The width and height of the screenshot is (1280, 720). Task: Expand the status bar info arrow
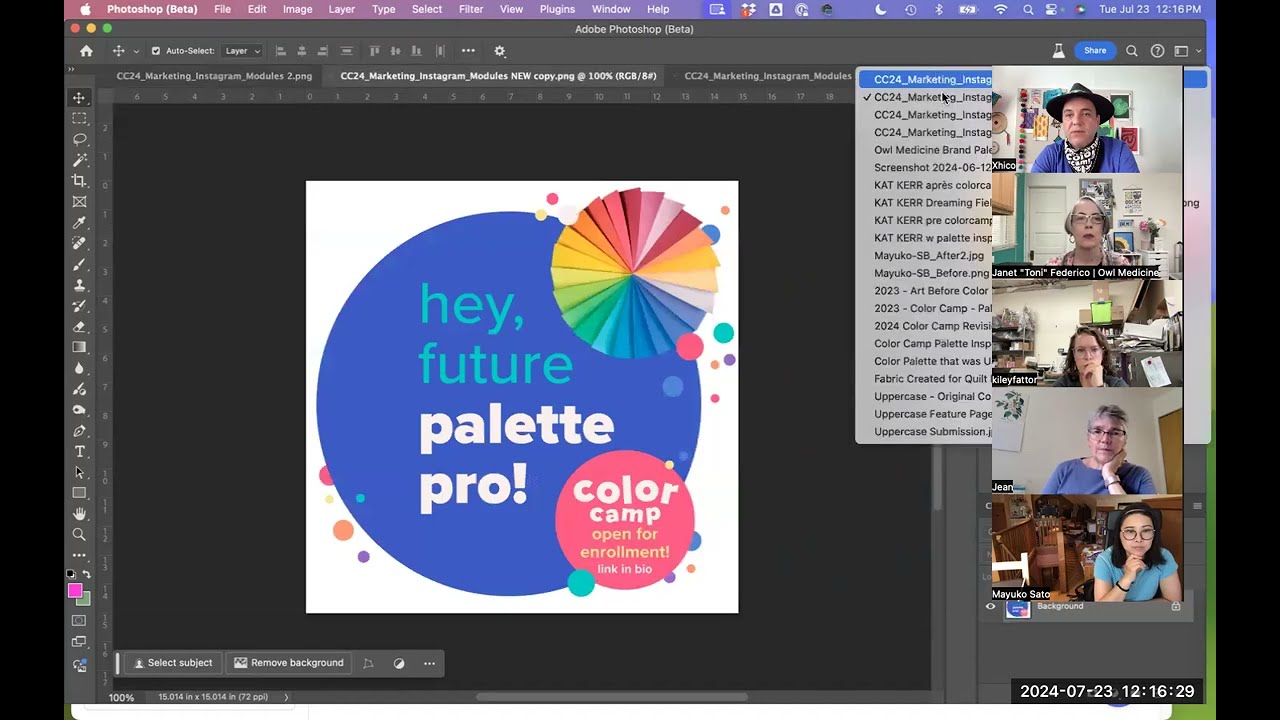coord(286,697)
